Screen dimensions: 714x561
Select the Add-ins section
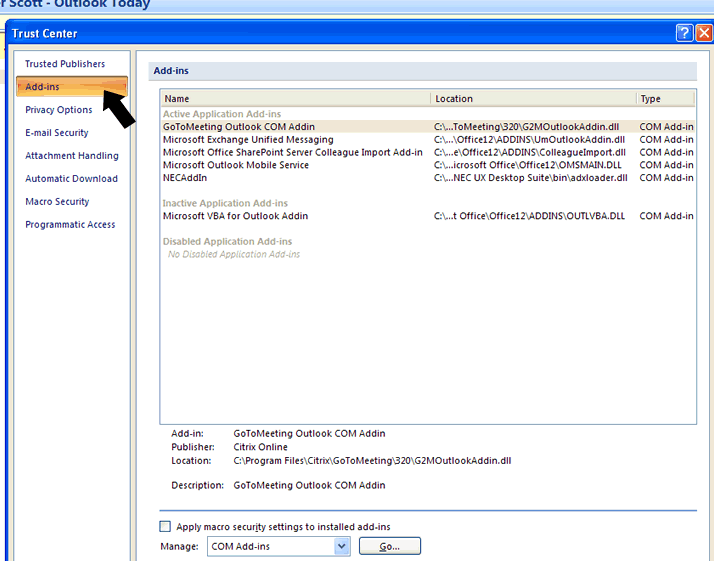pos(72,87)
